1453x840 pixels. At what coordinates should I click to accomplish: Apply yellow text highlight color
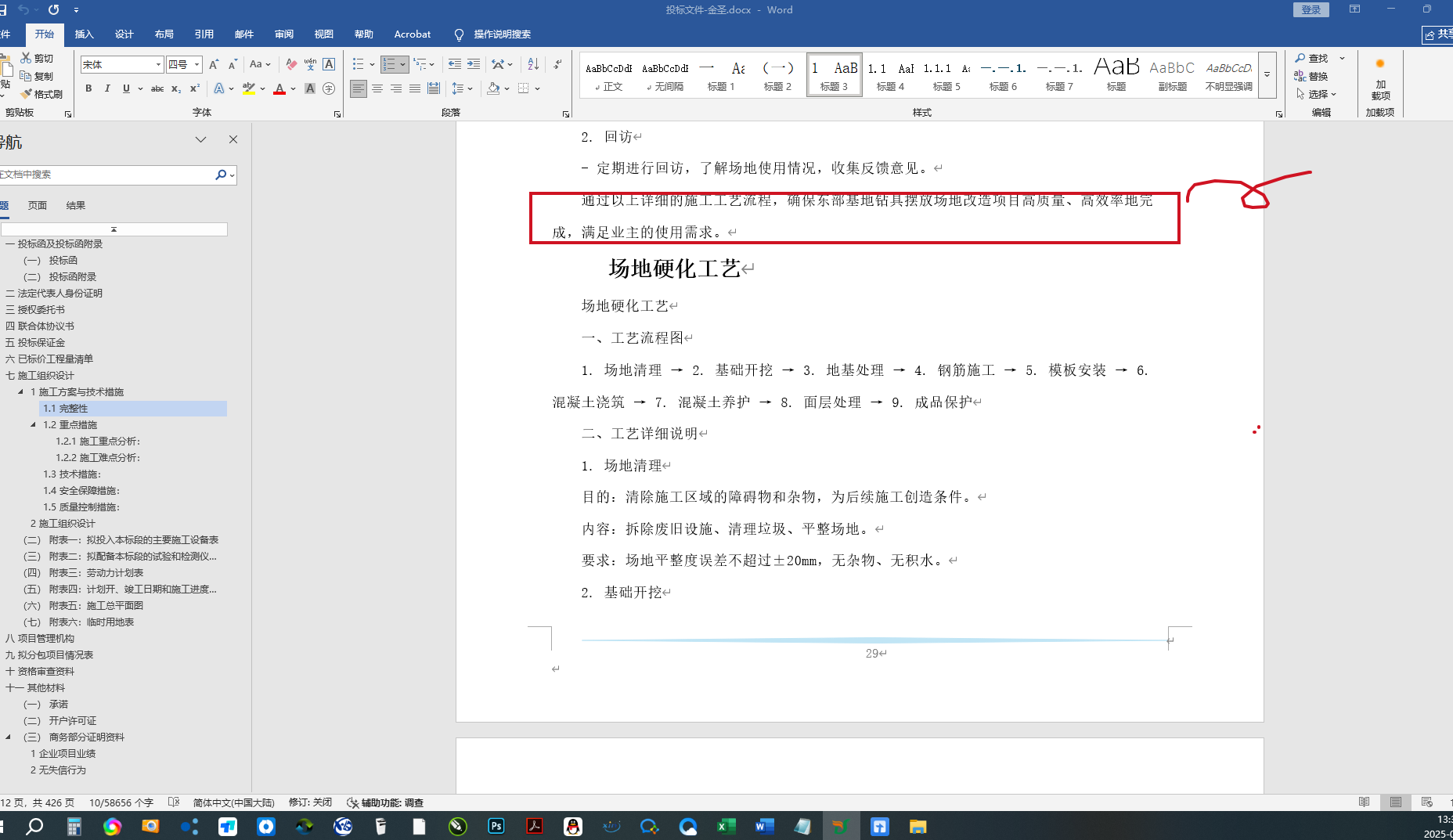coord(249,88)
